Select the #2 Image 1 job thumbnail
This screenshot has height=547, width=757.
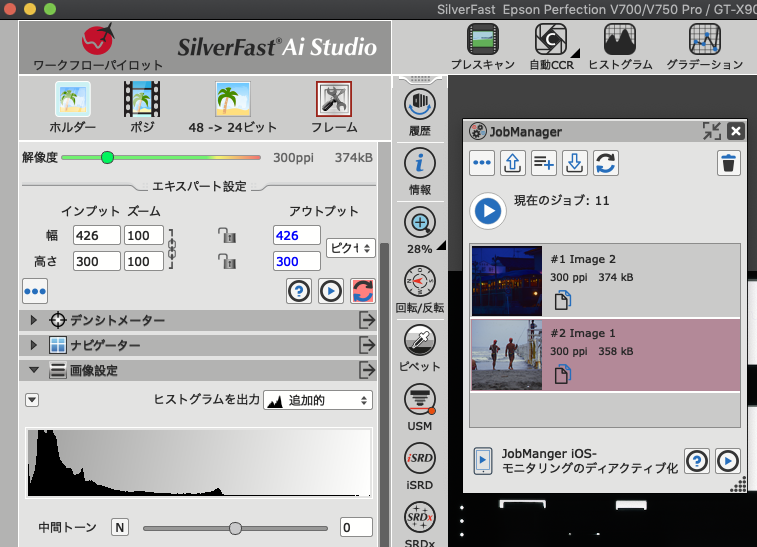tap(507, 355)
